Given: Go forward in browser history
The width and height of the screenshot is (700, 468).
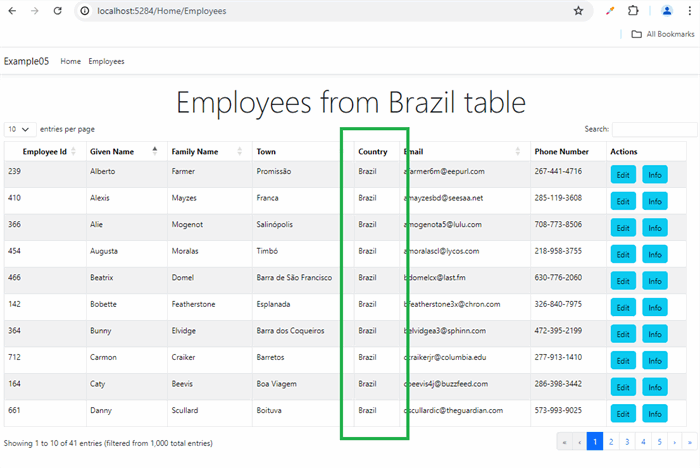Looking at the screenshot, I should [x=34, y=11].
